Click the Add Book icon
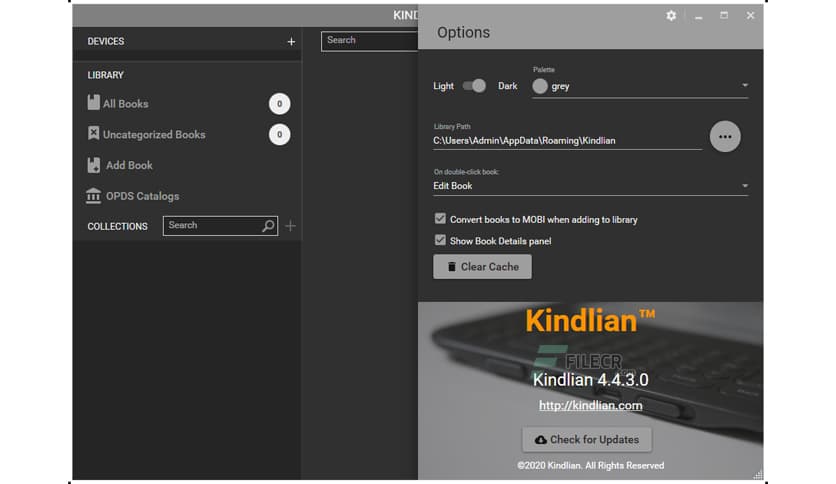The width and height of the screenshot is (836, 484). tap(93, 165)
